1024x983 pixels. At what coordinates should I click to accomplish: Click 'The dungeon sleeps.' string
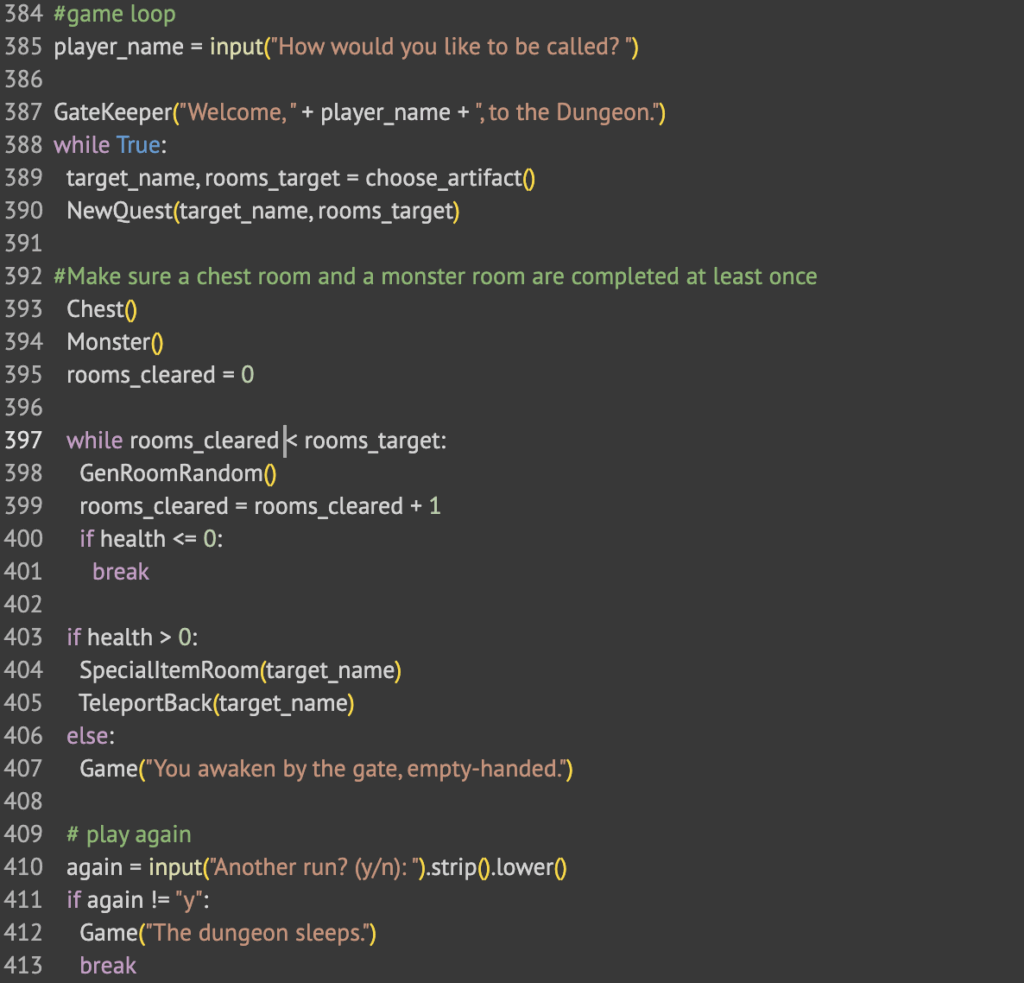[x=259, y=932]
